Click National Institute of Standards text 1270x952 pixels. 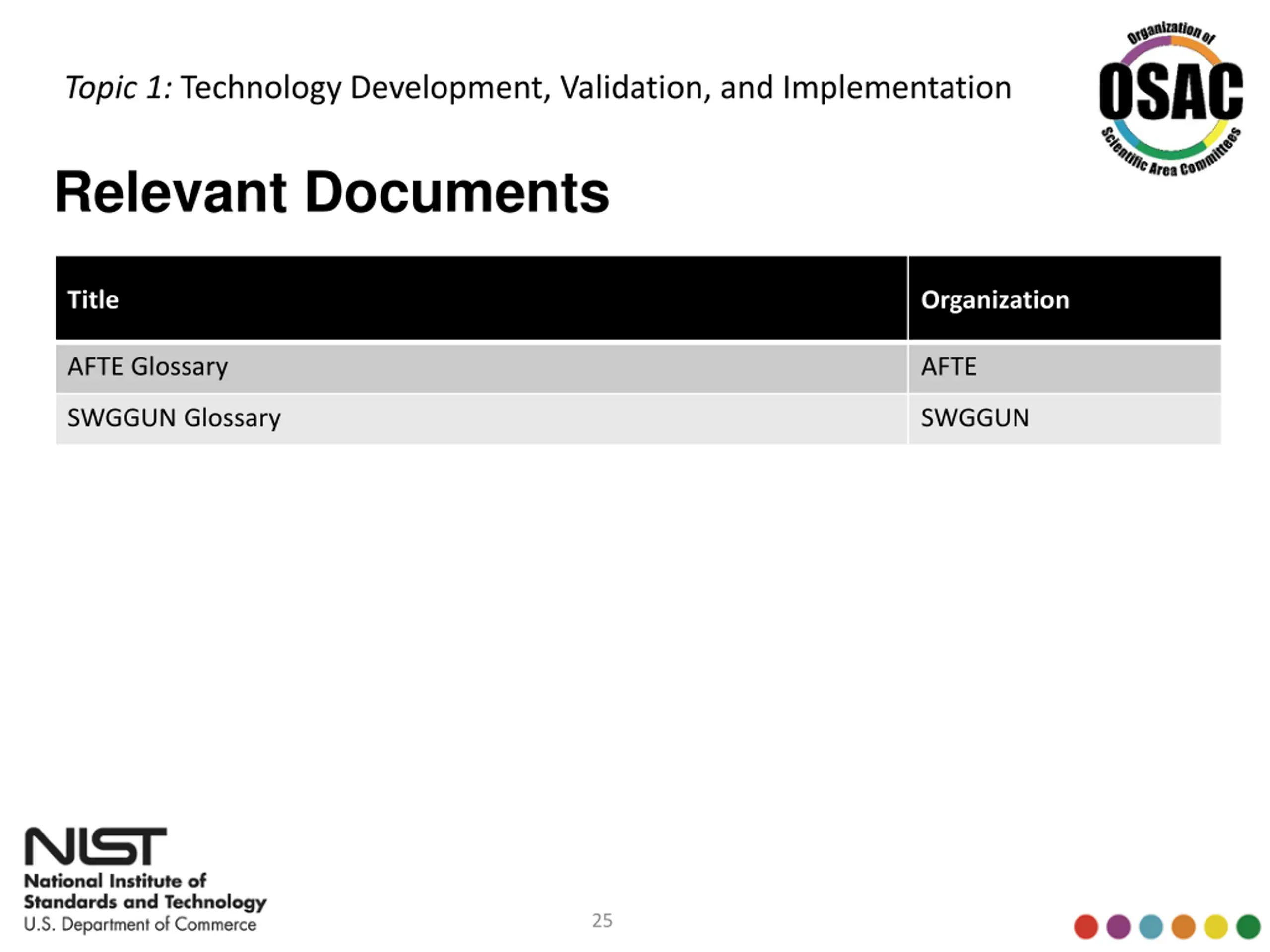(145, 891)
